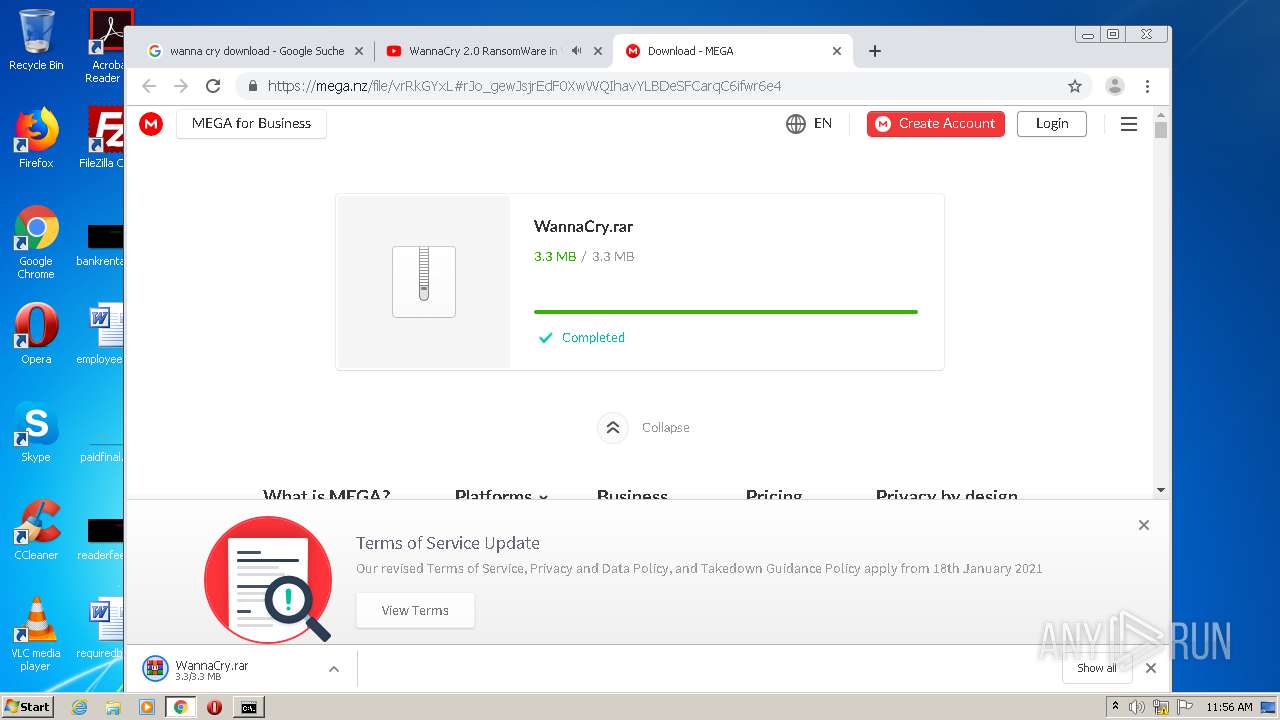Click the View Terms button
The image size is (1280, 720).
point(415,610)
